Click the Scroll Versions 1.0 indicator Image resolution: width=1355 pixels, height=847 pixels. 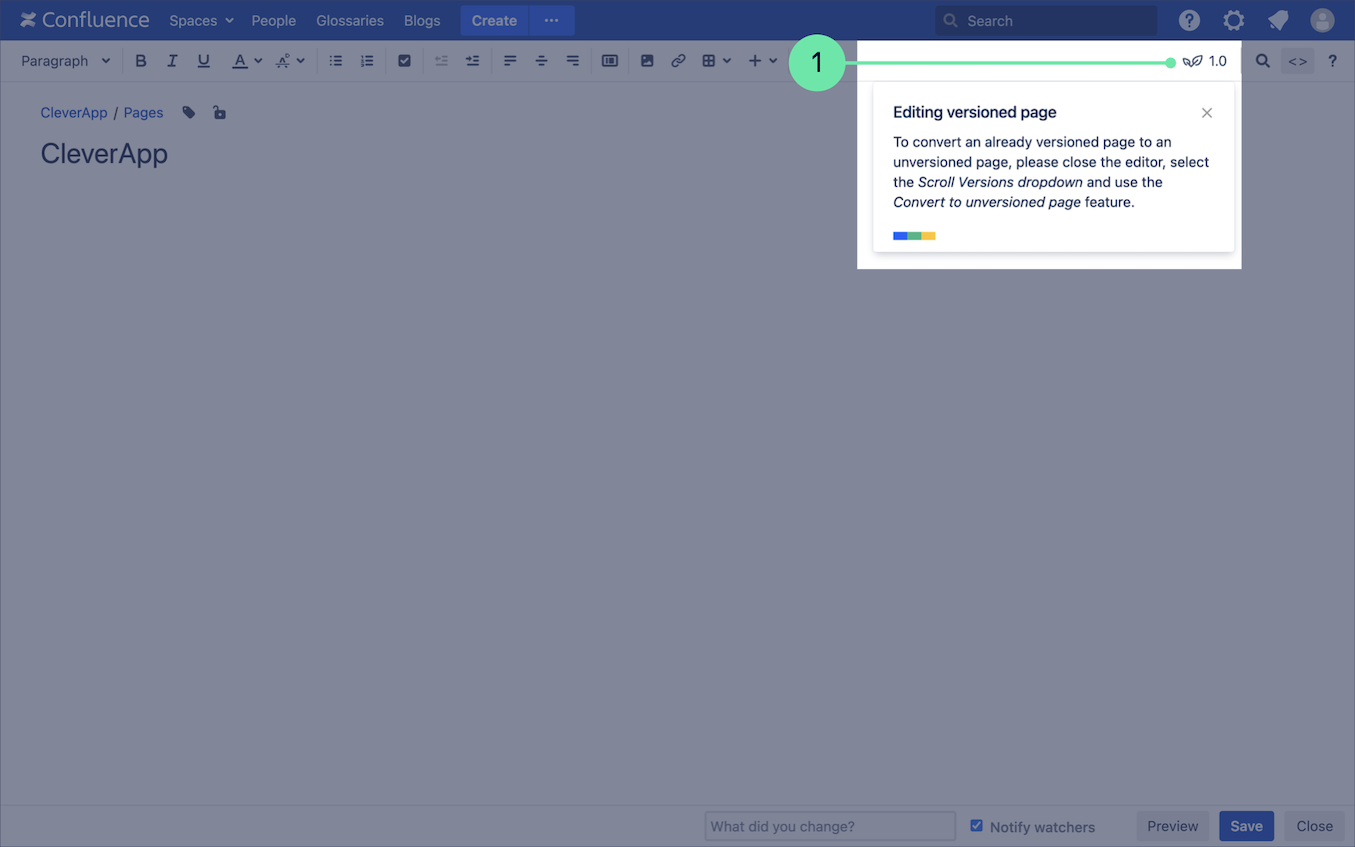1205,61
